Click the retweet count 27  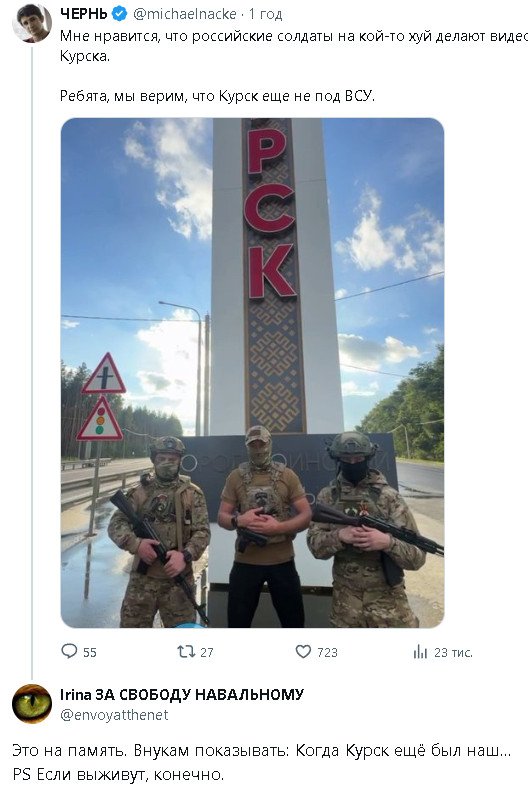(207, 653)
